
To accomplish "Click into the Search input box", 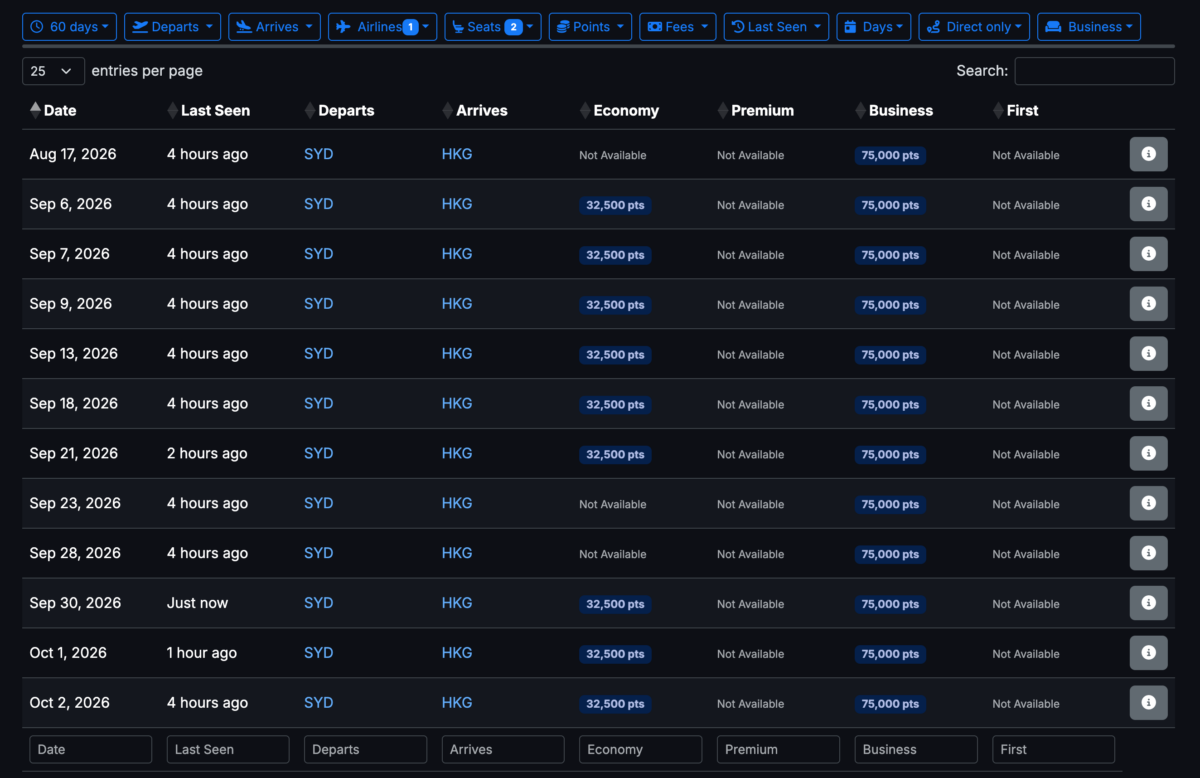I will tap(1094, 71).
